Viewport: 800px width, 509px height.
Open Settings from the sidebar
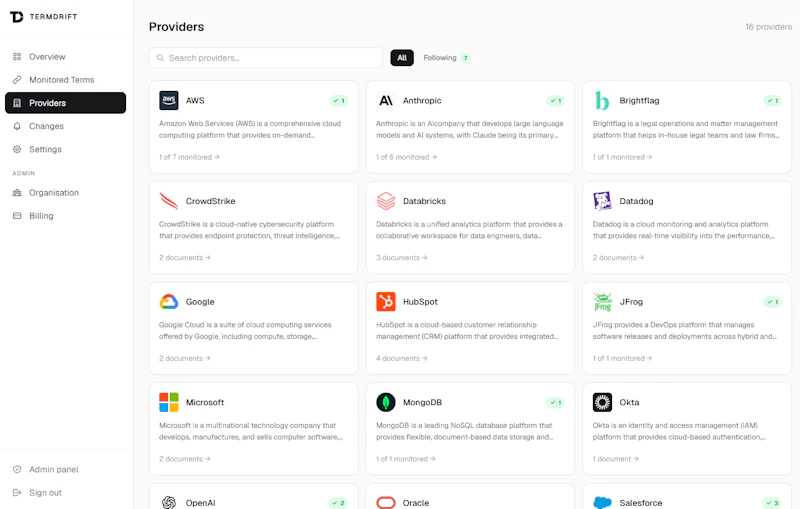(x=65, y=149)
